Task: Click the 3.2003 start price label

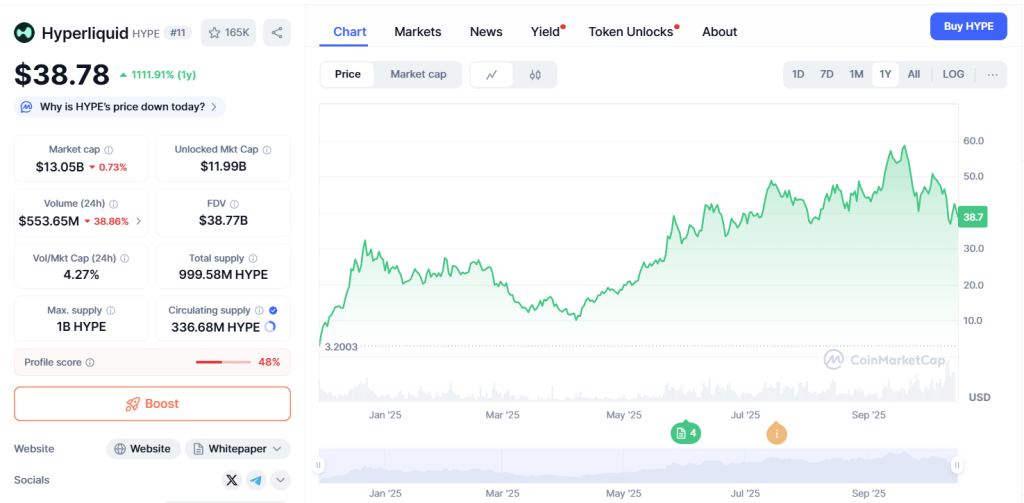Action: [x=341, y=347]
